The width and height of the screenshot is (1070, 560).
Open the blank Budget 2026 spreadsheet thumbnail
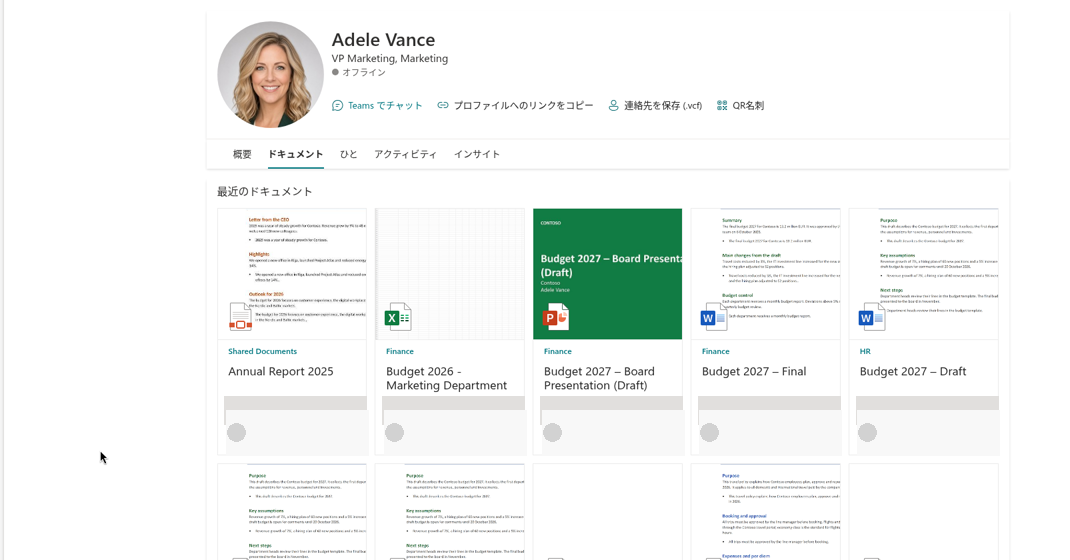[x=450, y=274]
